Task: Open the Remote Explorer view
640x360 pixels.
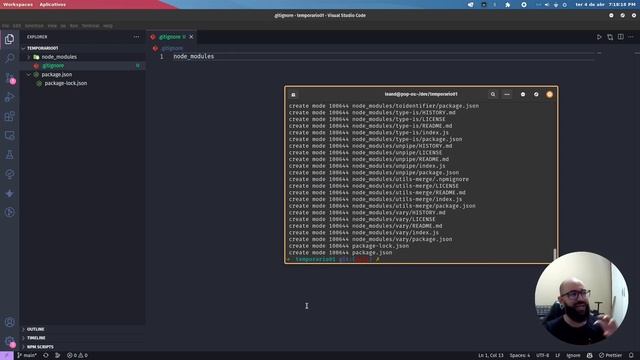Action: click(9, 136)
